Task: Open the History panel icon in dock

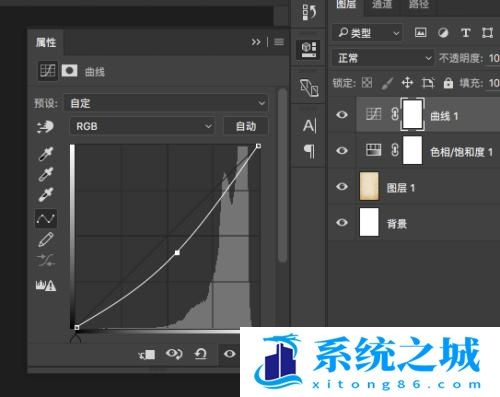Action: (309, 12)
